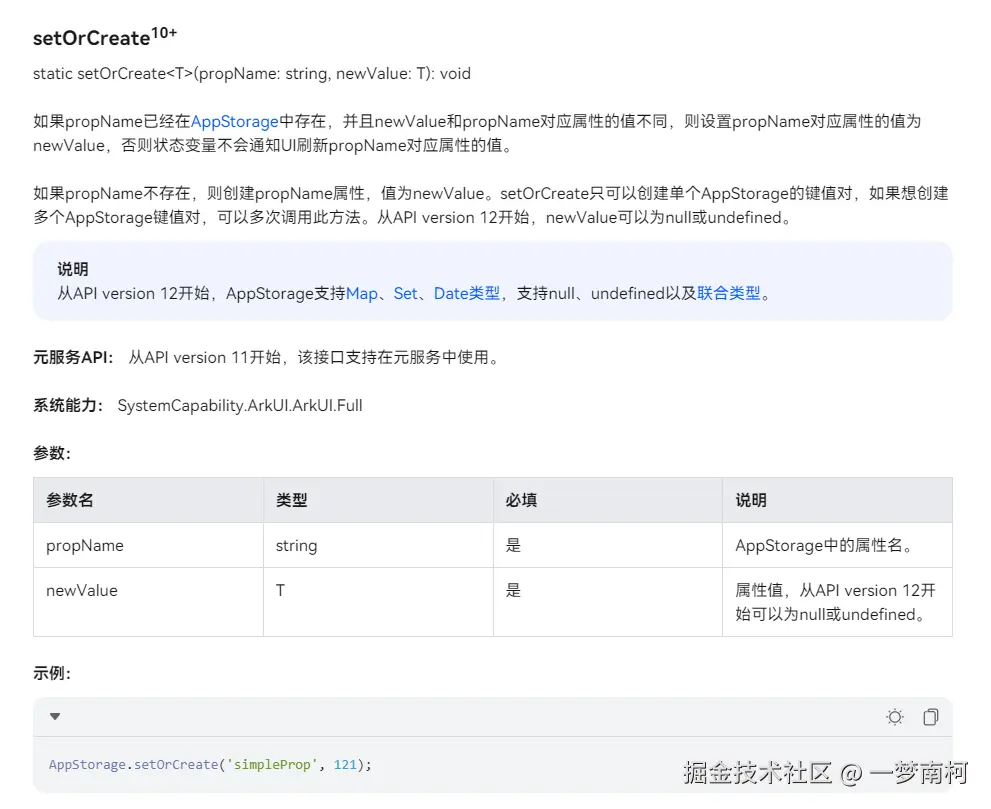This screenshot has width=991, height=809.
Task: Click the 说明 title in the note box
Action: pos(73,269)
